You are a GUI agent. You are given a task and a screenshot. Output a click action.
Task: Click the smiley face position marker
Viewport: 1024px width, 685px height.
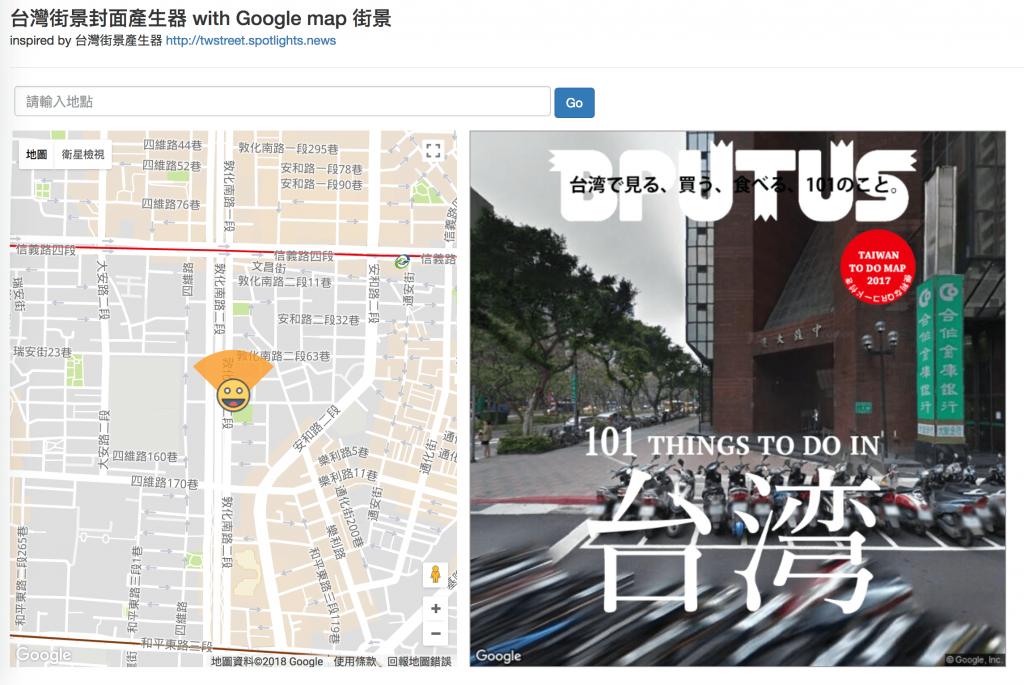[x=233, y=394]
